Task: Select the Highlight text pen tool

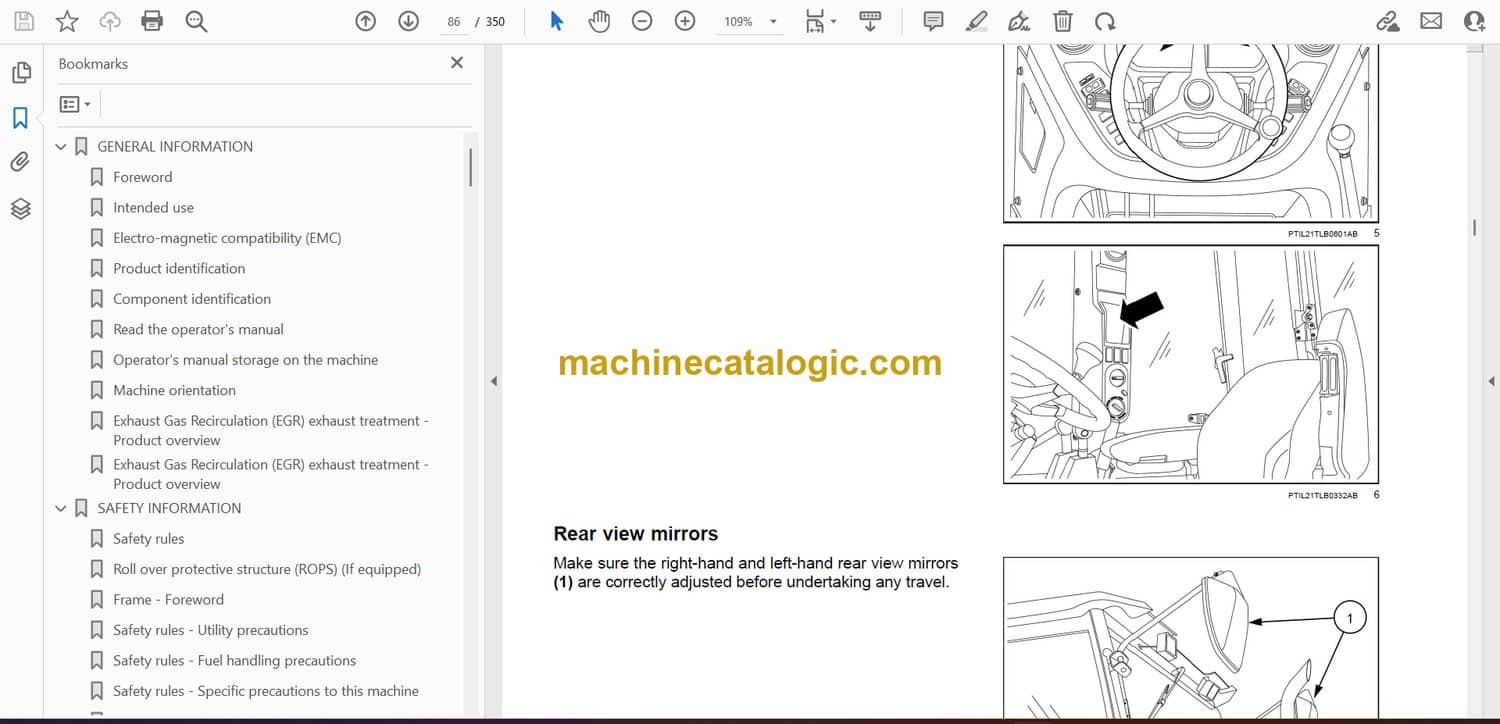Action: pyautogui.click(x=977, y=21)
